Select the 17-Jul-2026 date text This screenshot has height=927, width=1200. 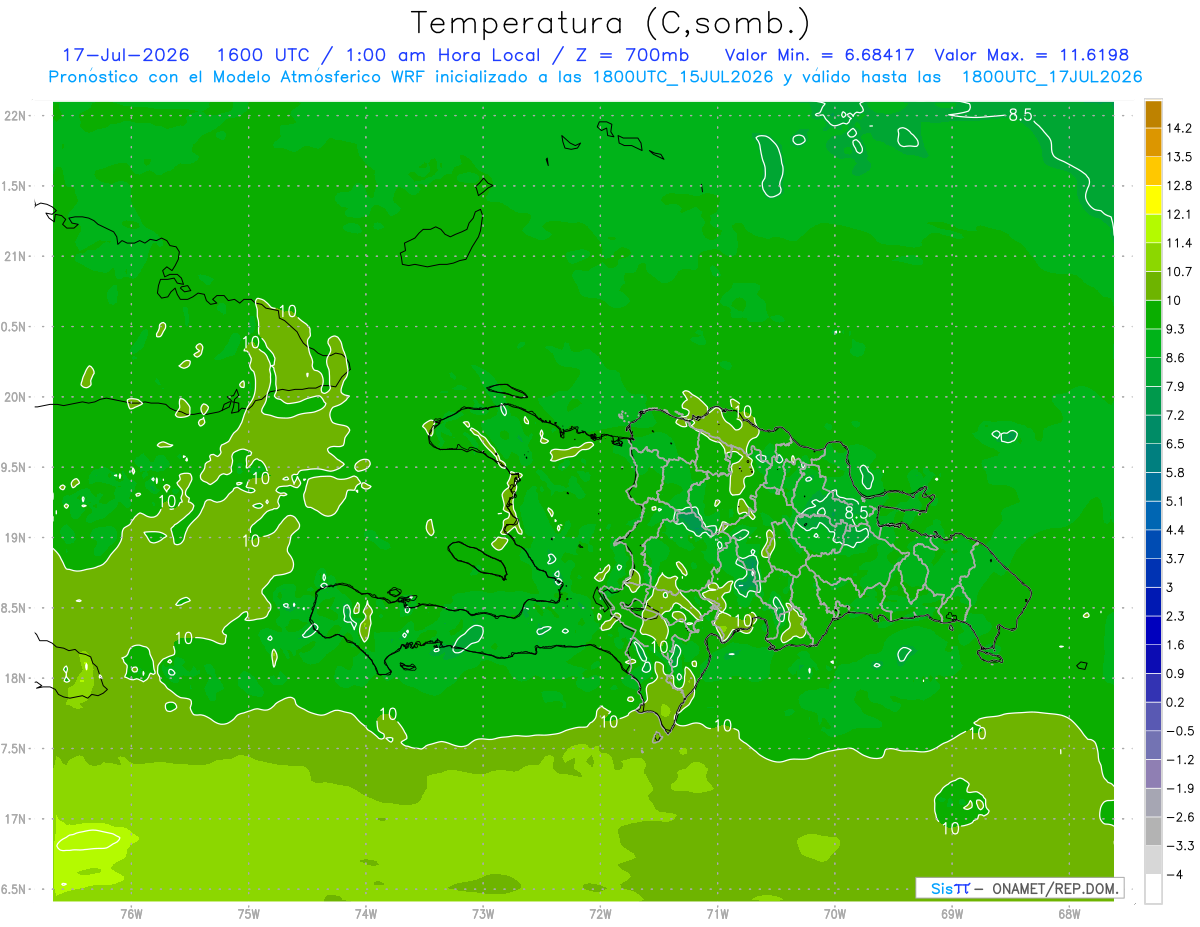[126, 55]
